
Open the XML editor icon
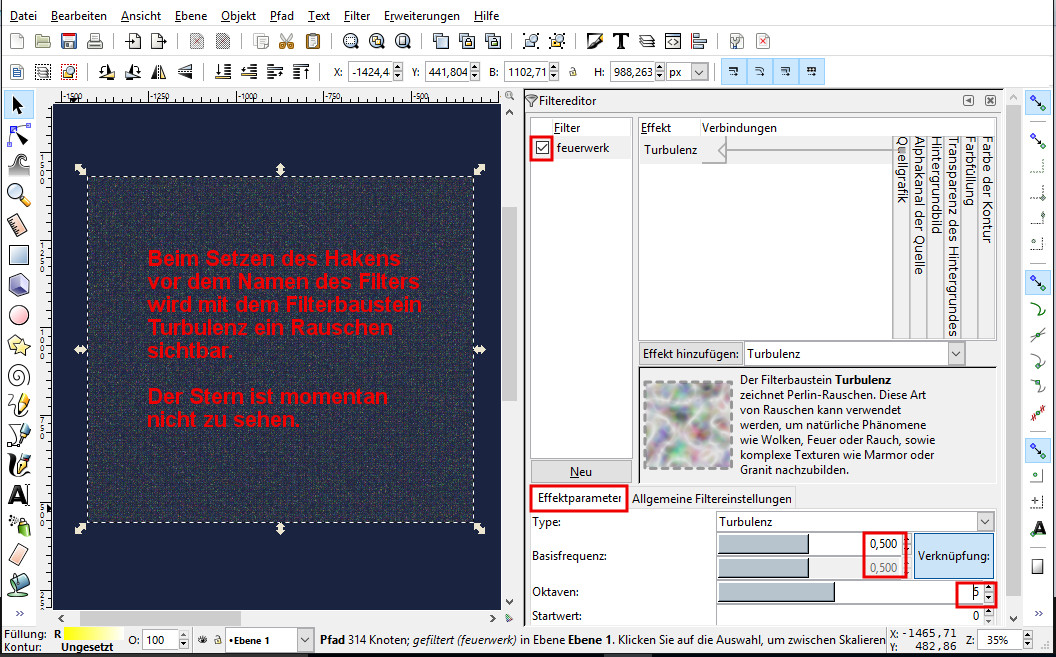[673, 41]
